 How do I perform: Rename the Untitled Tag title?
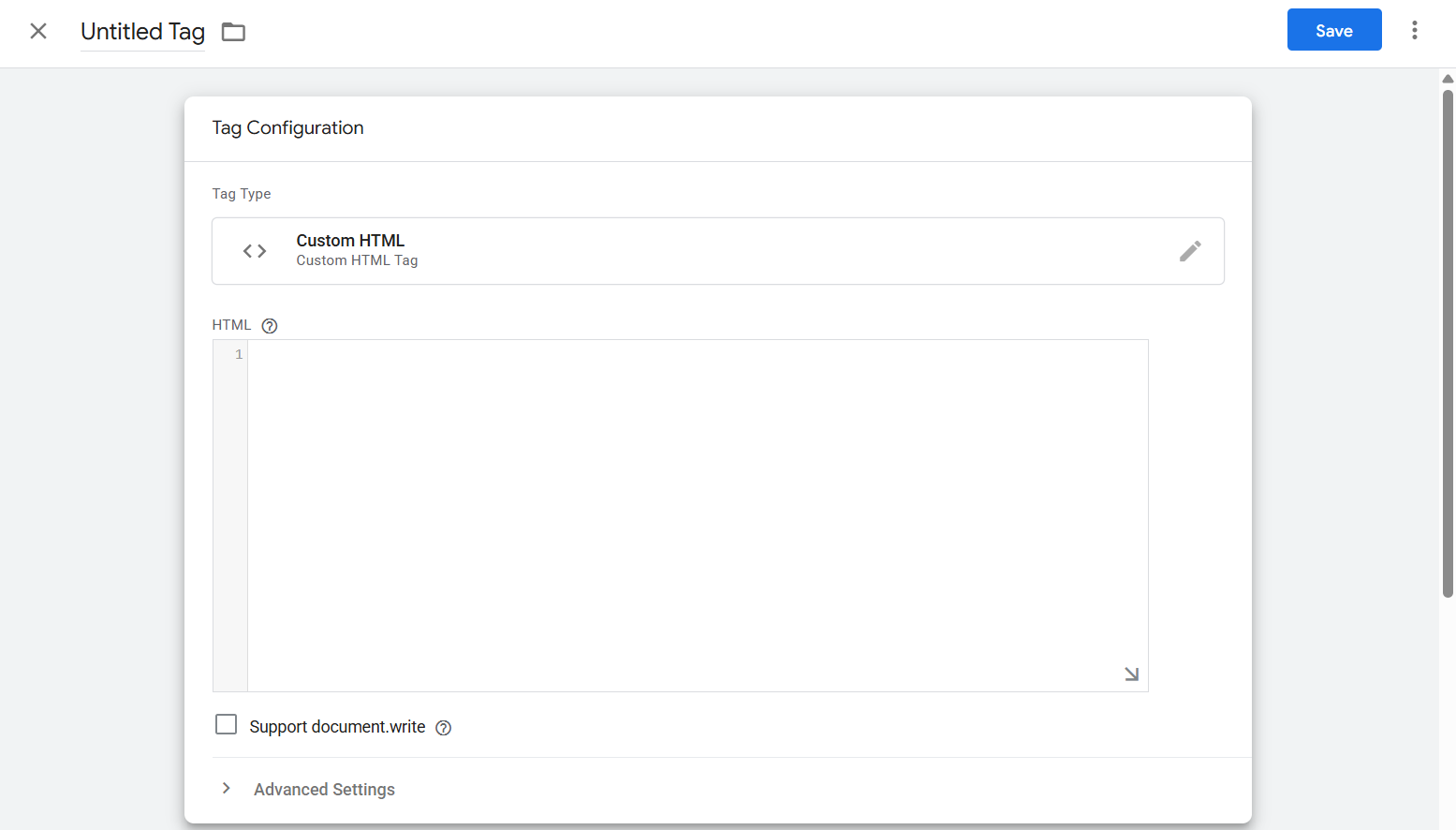(142, 32)
